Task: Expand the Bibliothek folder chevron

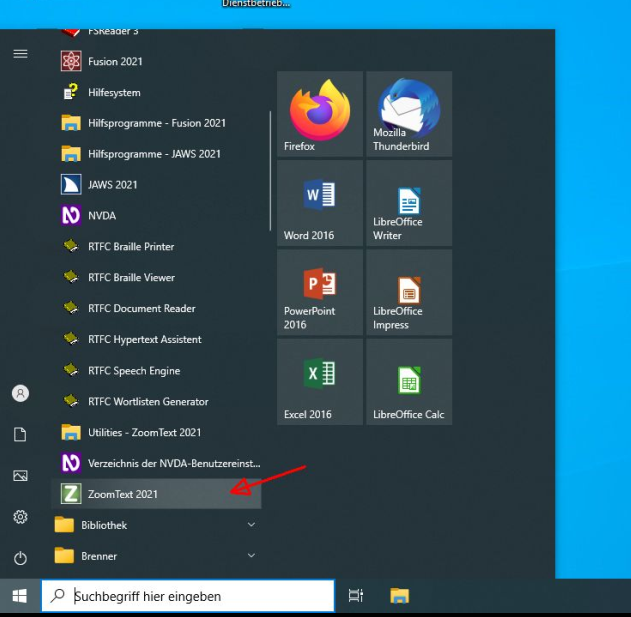Action: [x=251, y=524]
